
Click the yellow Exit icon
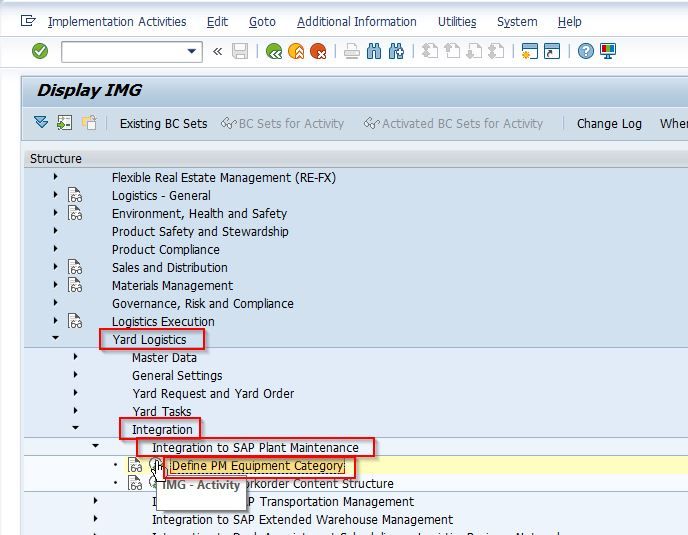pos(296,51)
